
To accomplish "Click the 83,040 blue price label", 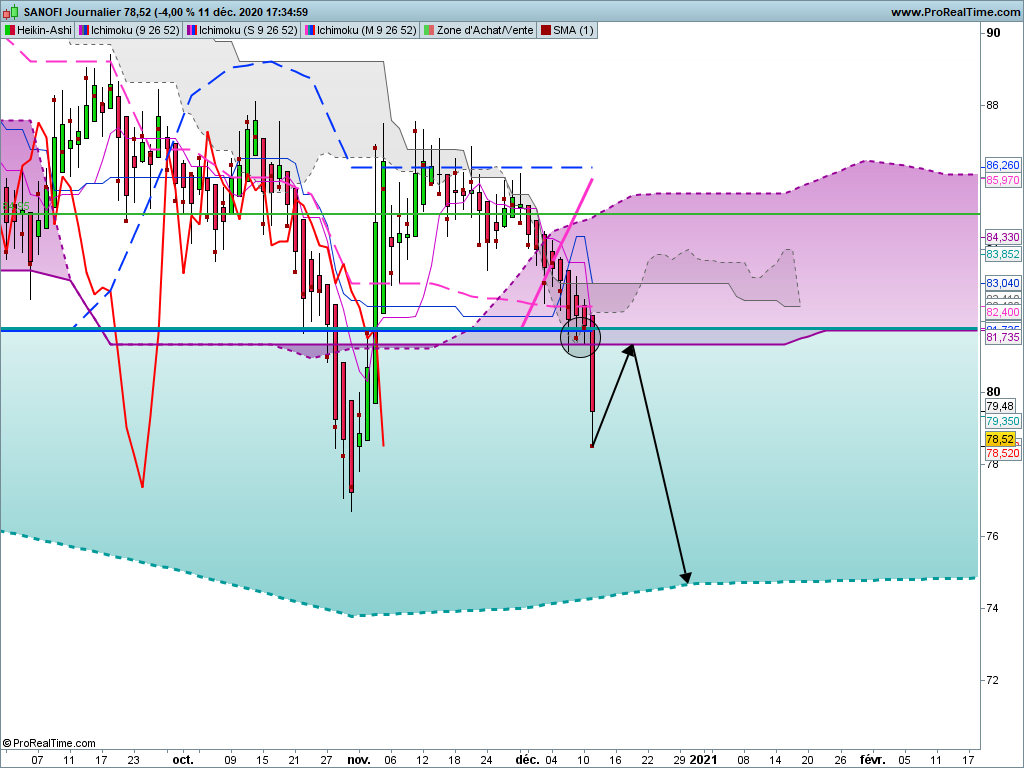I will tap(1002, 283).
